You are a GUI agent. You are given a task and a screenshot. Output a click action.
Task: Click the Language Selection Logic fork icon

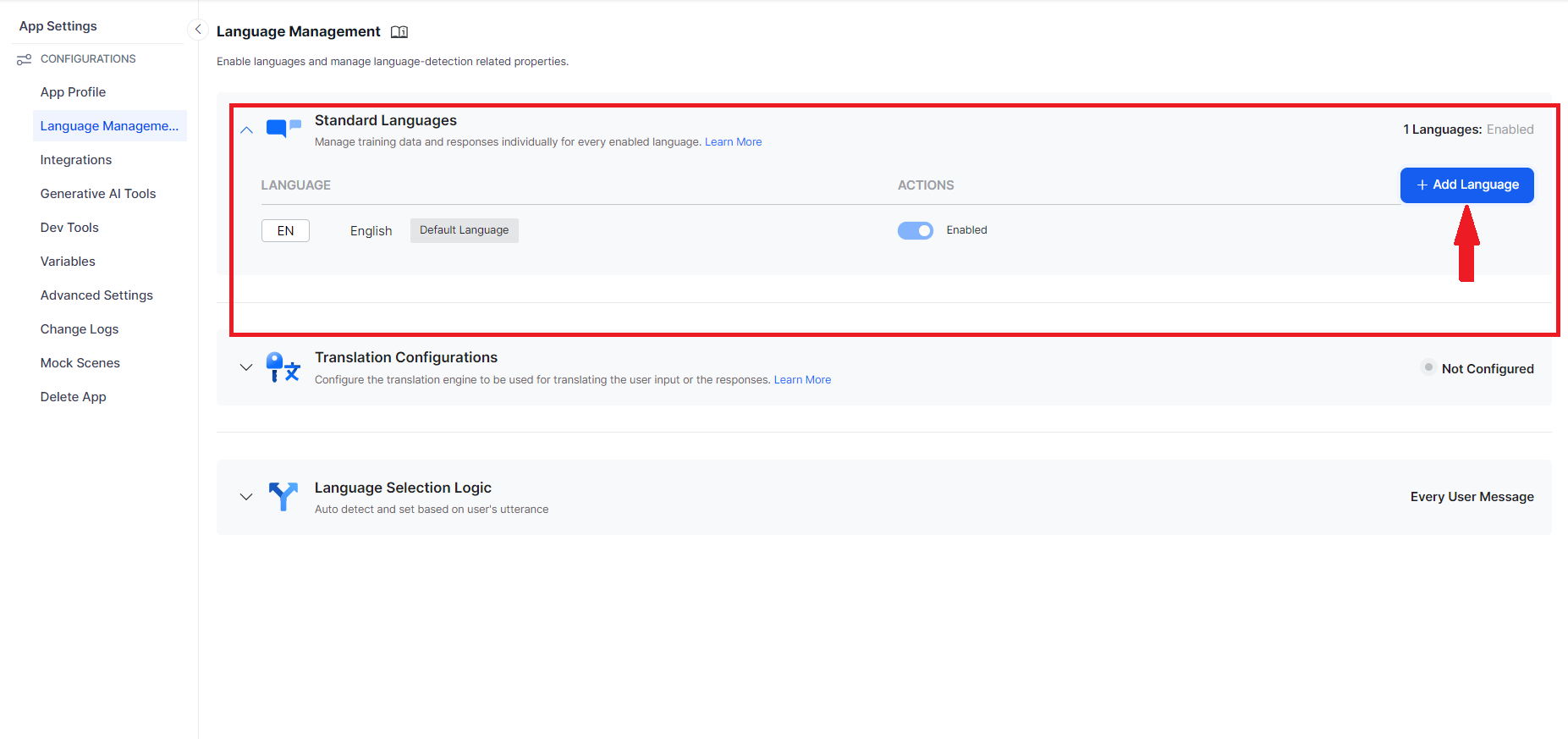point(283,496)
